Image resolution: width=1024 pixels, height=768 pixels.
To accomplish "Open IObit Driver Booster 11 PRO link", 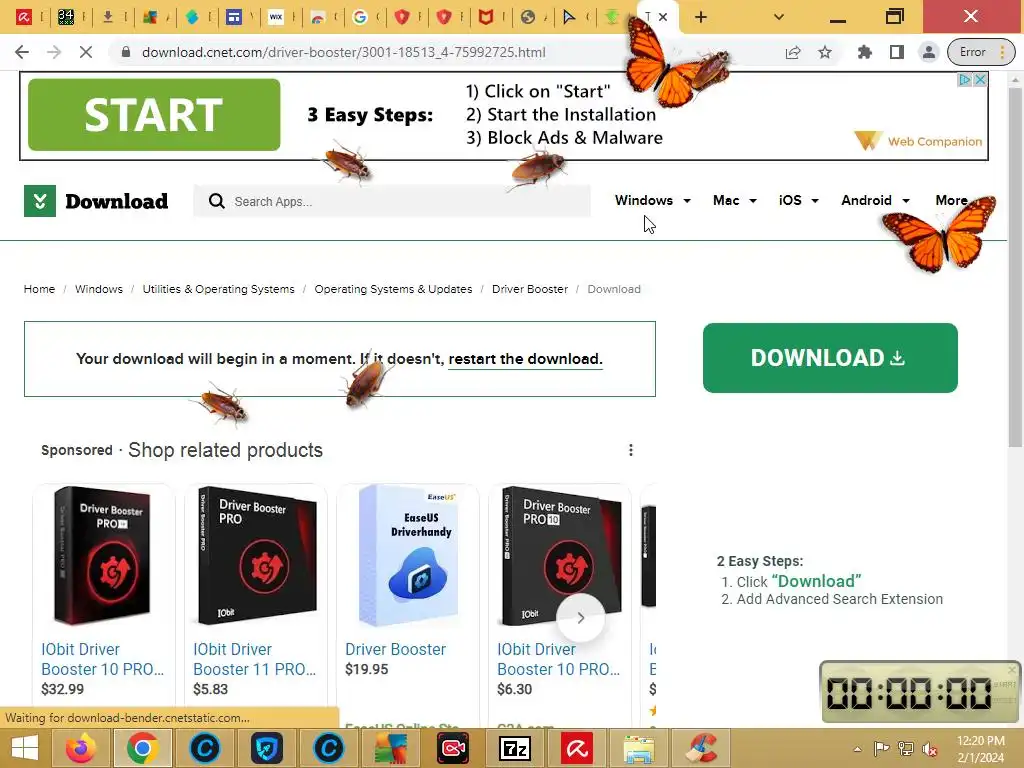I will click(255, 659).
